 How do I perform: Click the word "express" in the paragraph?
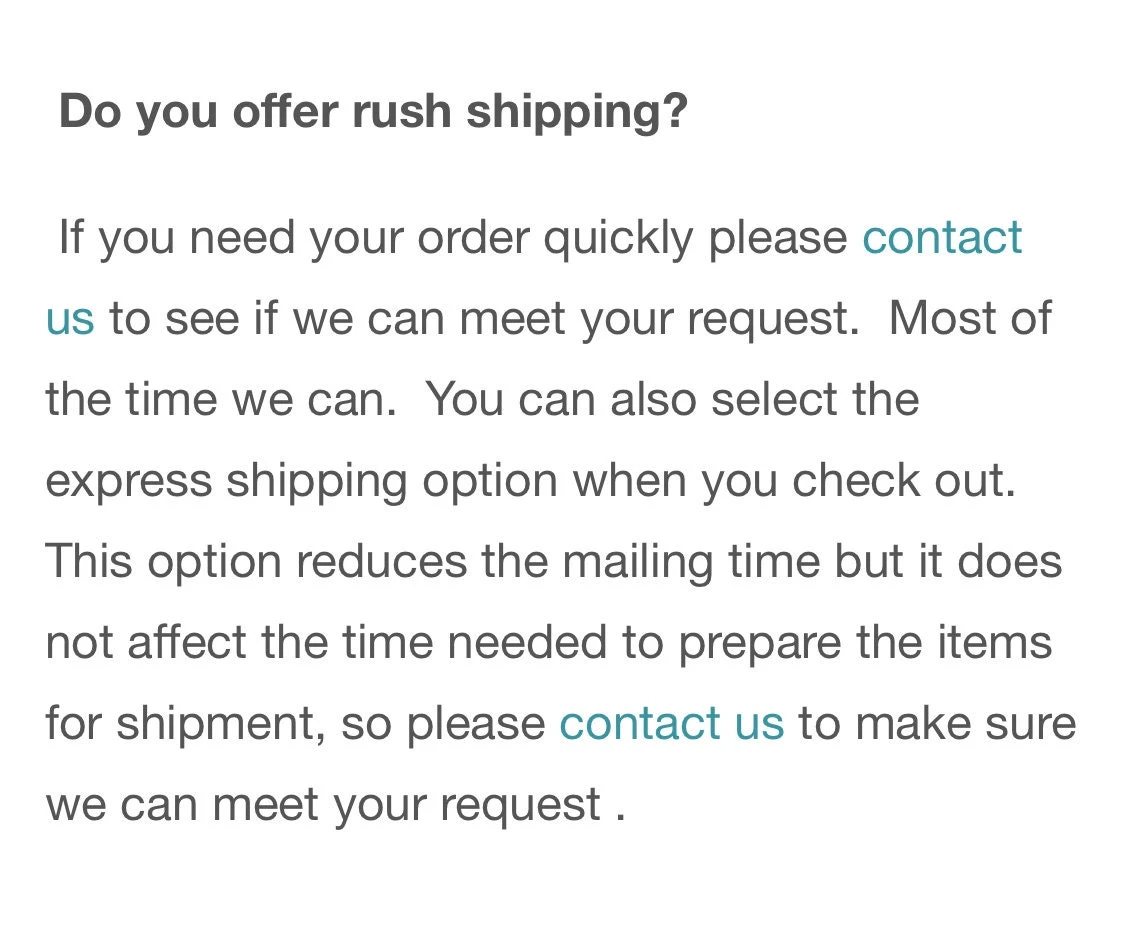tap(128, 482)
